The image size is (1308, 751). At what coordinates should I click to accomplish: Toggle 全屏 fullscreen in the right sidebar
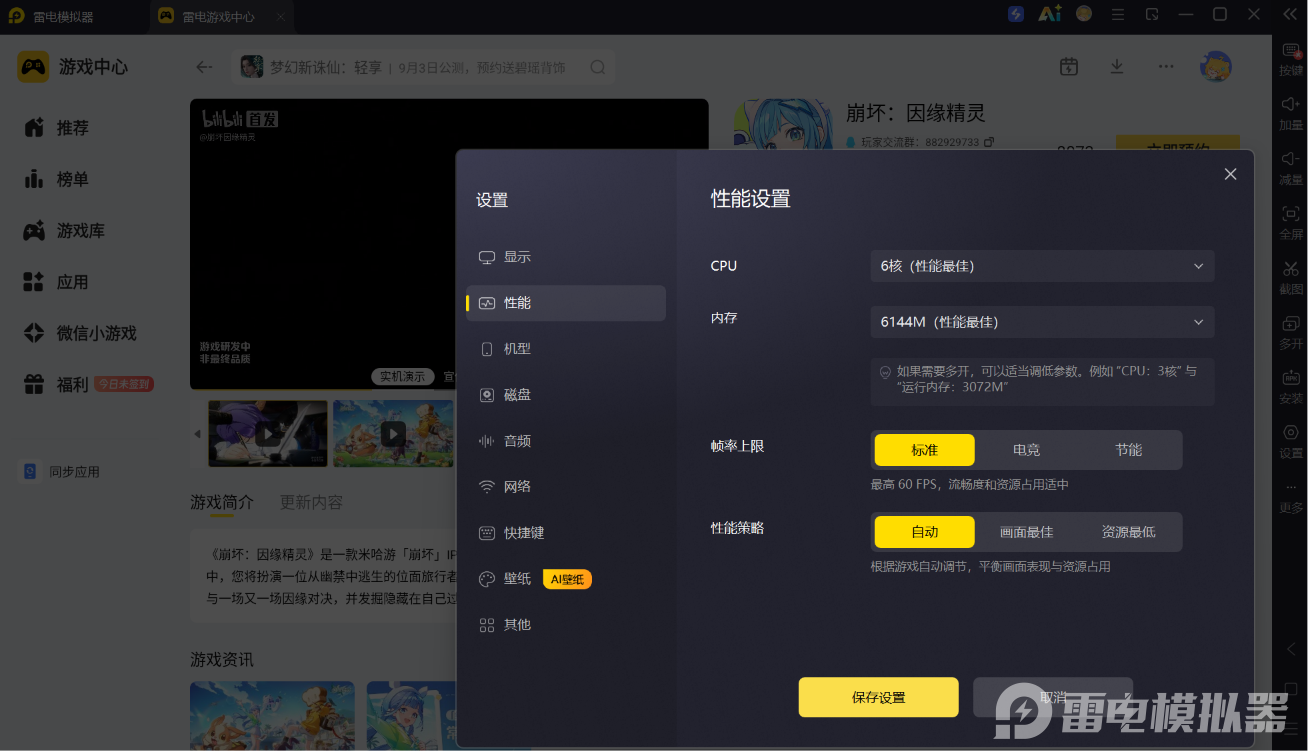(x=1291, y=221)
